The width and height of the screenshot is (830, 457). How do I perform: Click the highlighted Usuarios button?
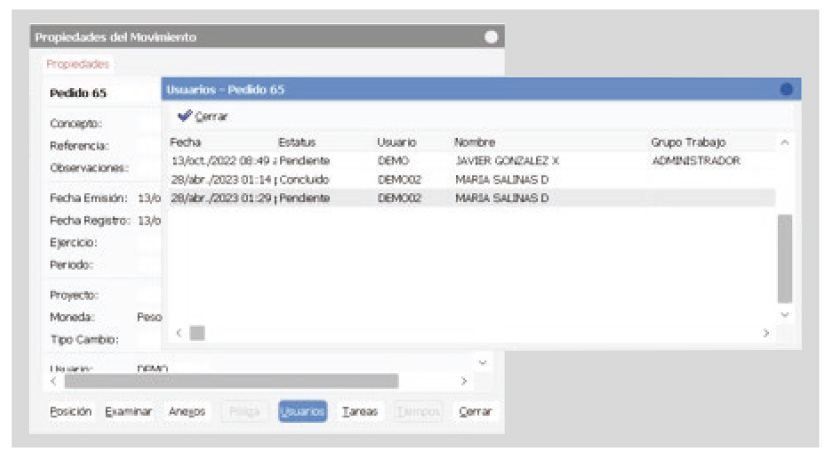(x=302, y=412)
